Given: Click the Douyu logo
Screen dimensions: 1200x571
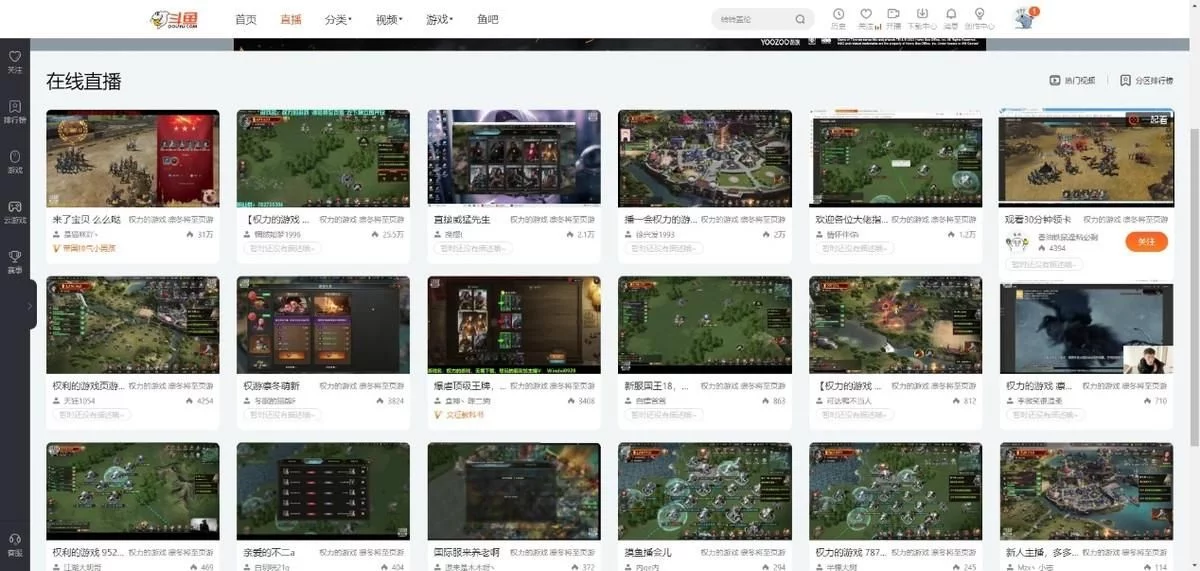Looking at the screenshot, I should pyautogui.click(x=173, y=19).
